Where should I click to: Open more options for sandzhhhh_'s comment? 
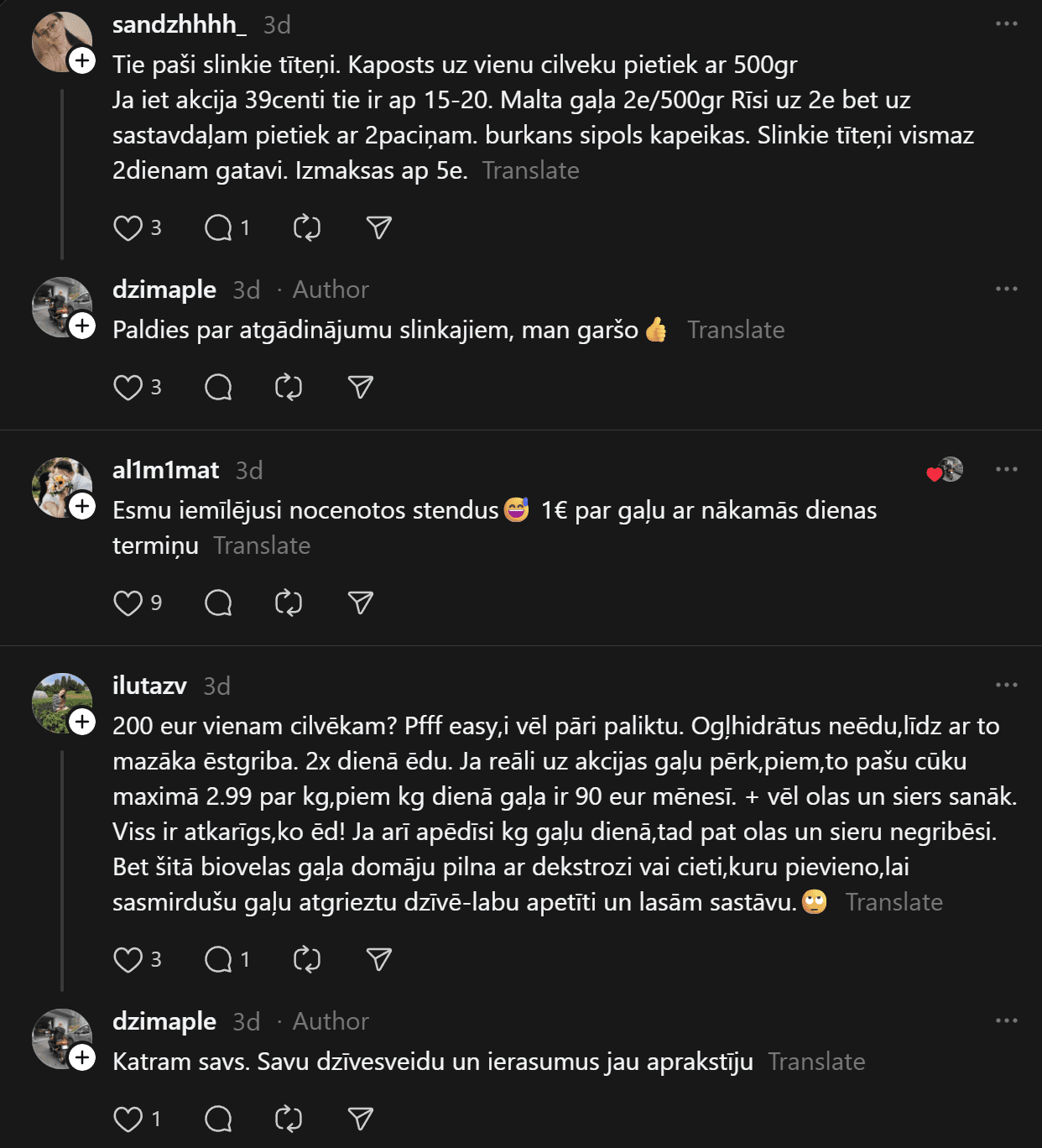coord(1006,24)
